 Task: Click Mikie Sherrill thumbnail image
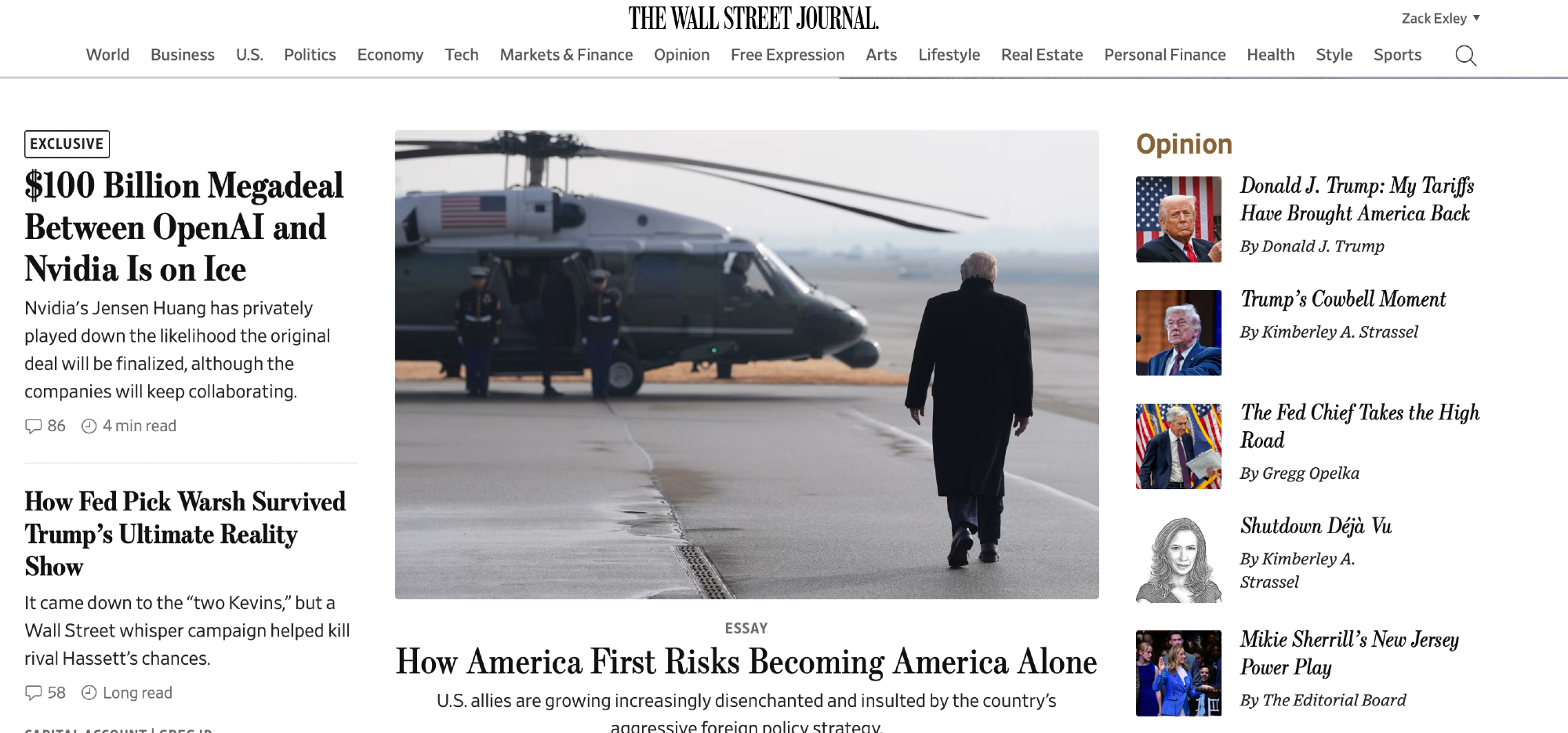click(x=1178, y=673)
